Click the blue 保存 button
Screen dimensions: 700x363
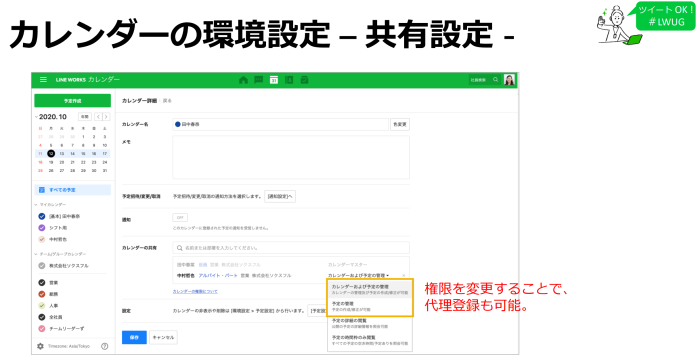tap(134, 337)
